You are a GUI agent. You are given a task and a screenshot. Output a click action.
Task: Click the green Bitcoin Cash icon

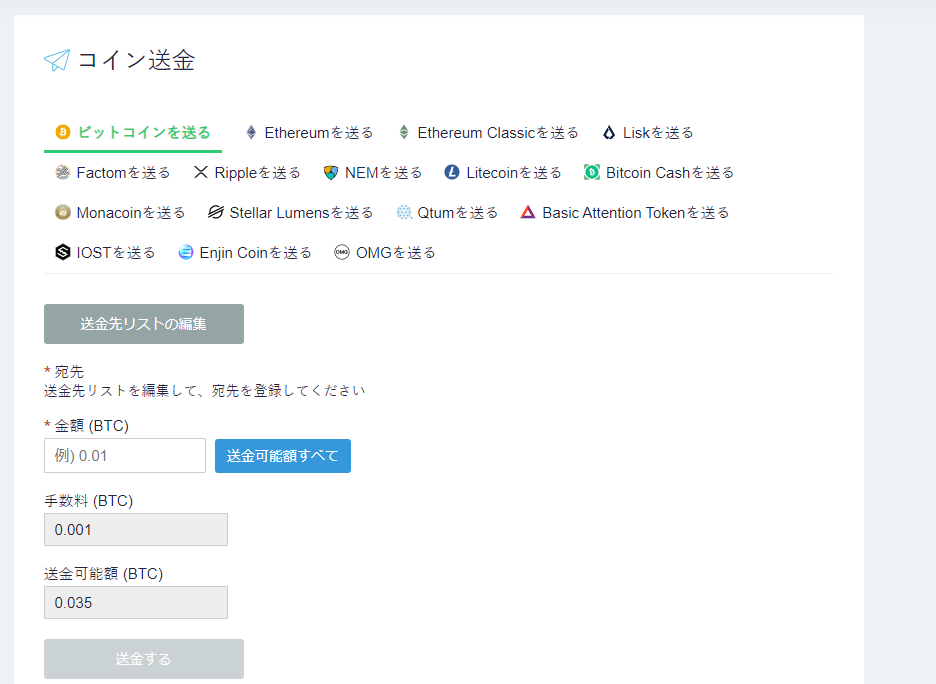tap(592, 172)
